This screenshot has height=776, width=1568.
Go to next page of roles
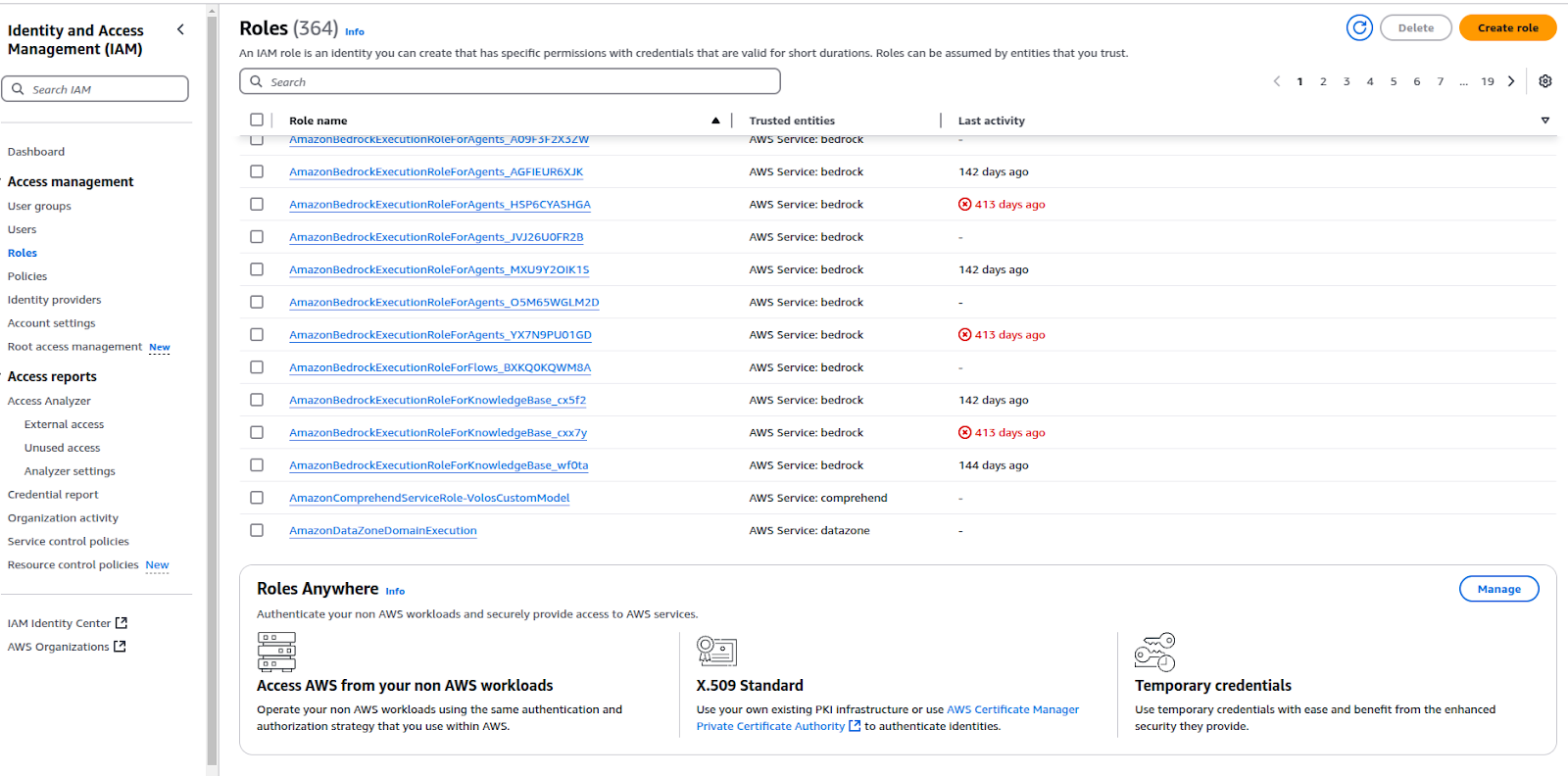1511,81
